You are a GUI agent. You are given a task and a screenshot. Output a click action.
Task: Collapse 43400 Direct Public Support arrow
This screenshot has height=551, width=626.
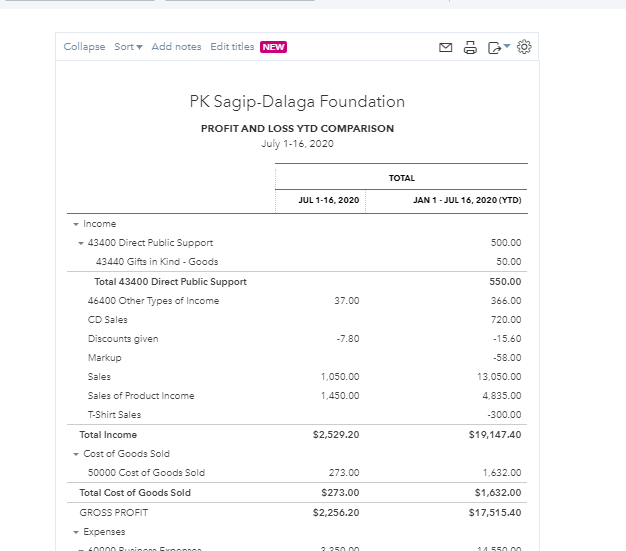point(81,243)
